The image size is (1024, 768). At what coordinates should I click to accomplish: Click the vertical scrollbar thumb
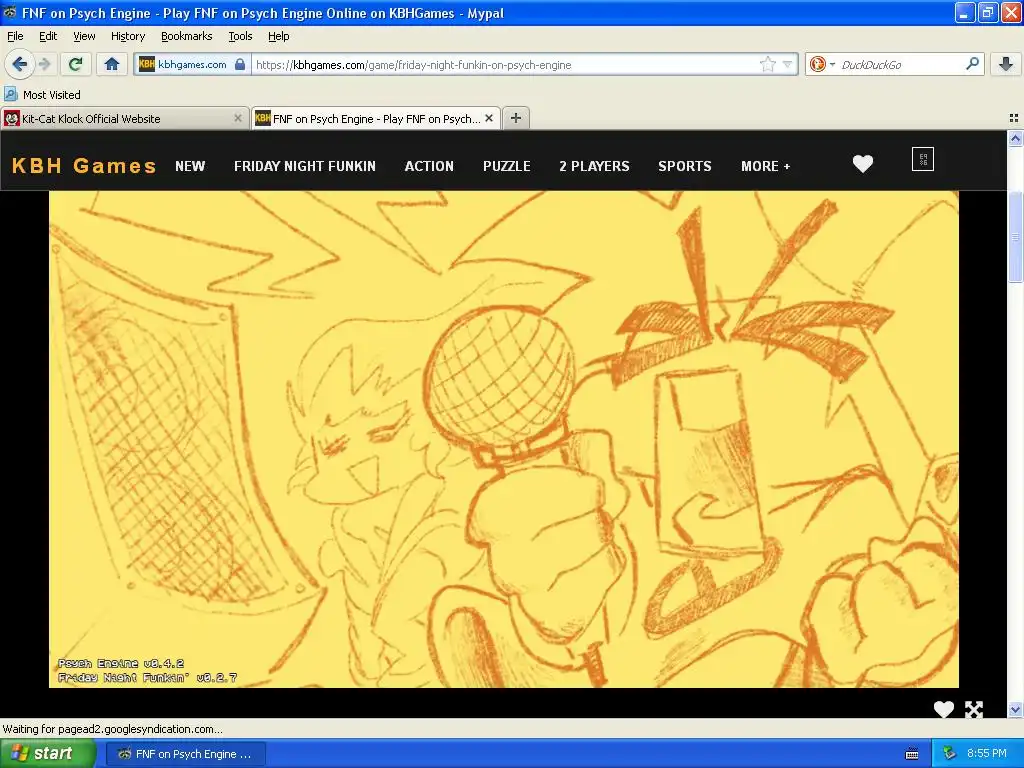tap(1015, 238)
